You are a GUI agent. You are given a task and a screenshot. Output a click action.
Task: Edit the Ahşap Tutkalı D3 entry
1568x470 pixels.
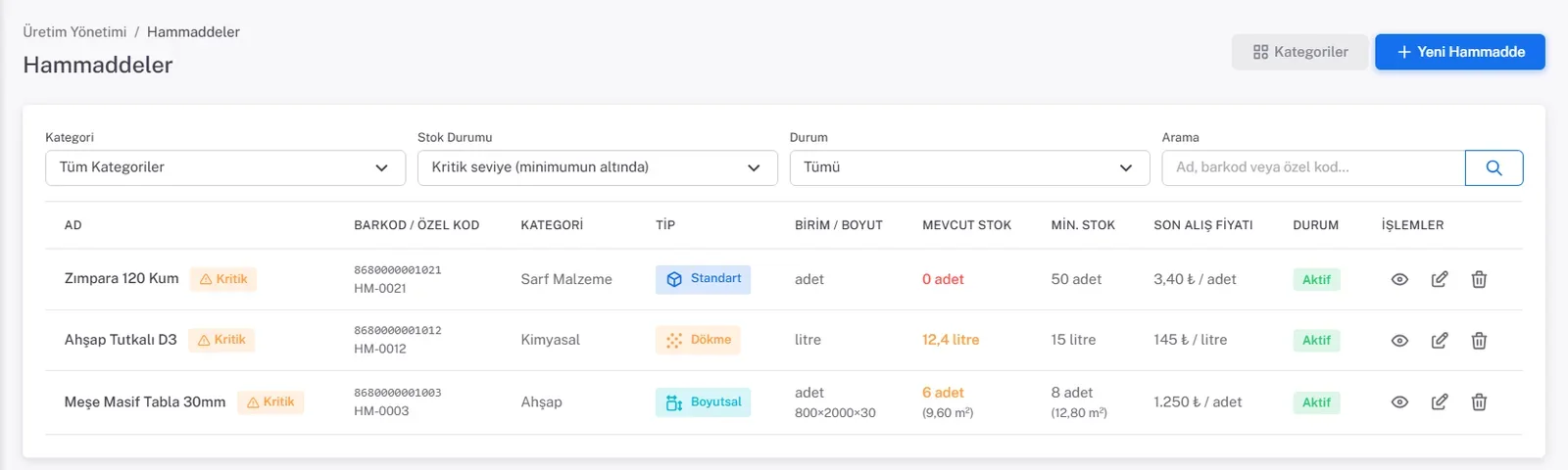tap(1440, 341)
